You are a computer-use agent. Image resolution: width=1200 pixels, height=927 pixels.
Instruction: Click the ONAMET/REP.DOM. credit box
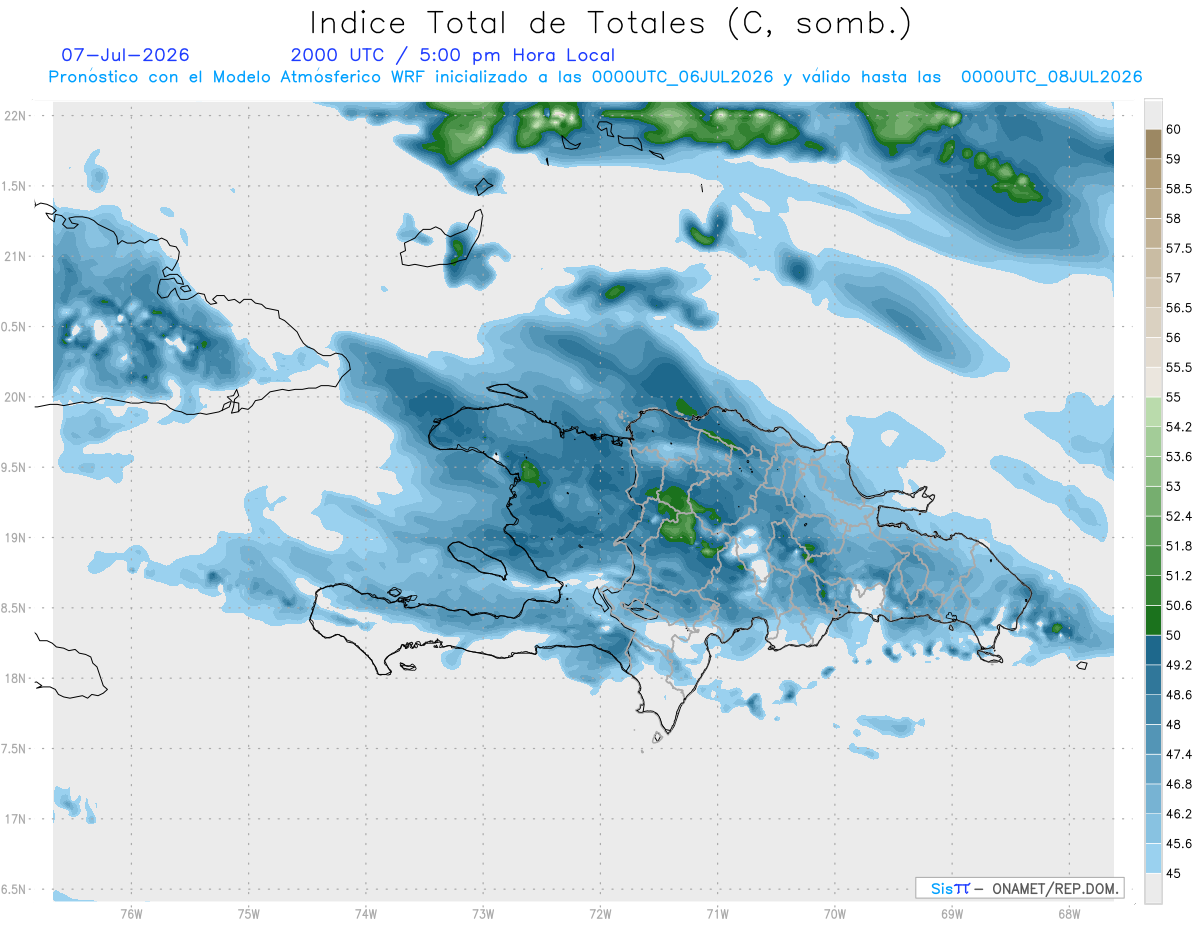1019,888
